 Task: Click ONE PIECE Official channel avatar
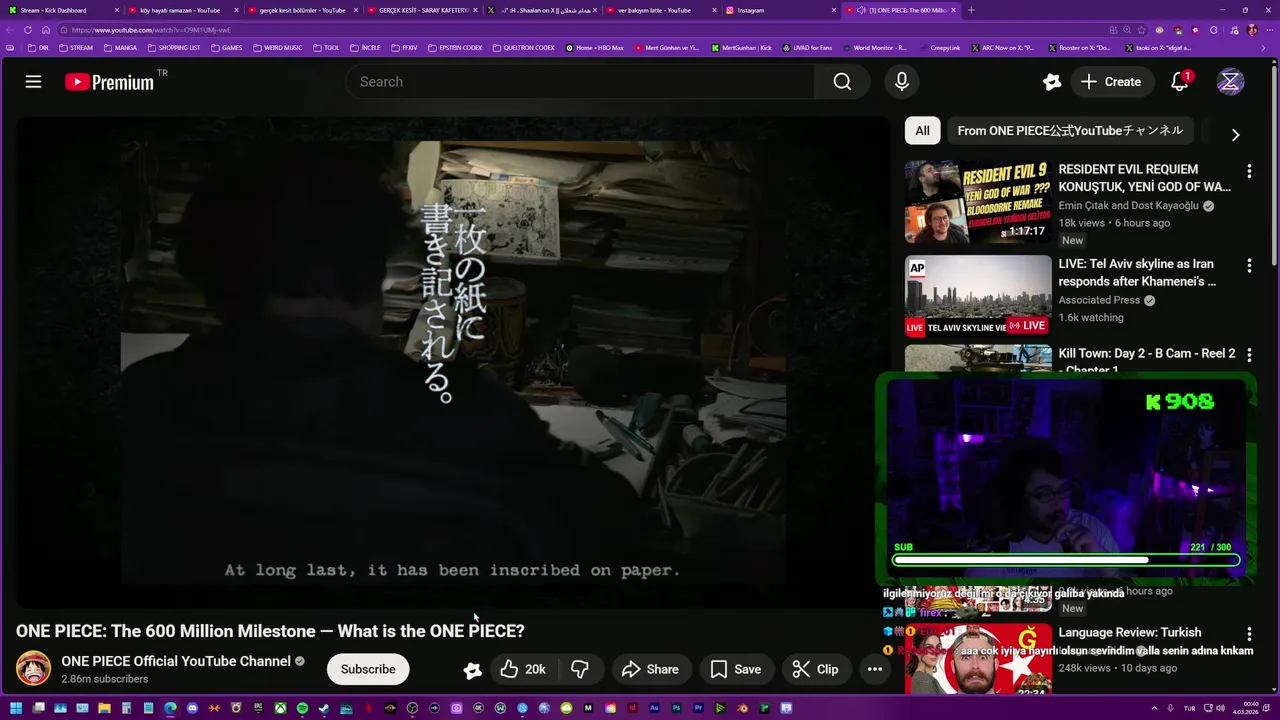tap(33, 668)
